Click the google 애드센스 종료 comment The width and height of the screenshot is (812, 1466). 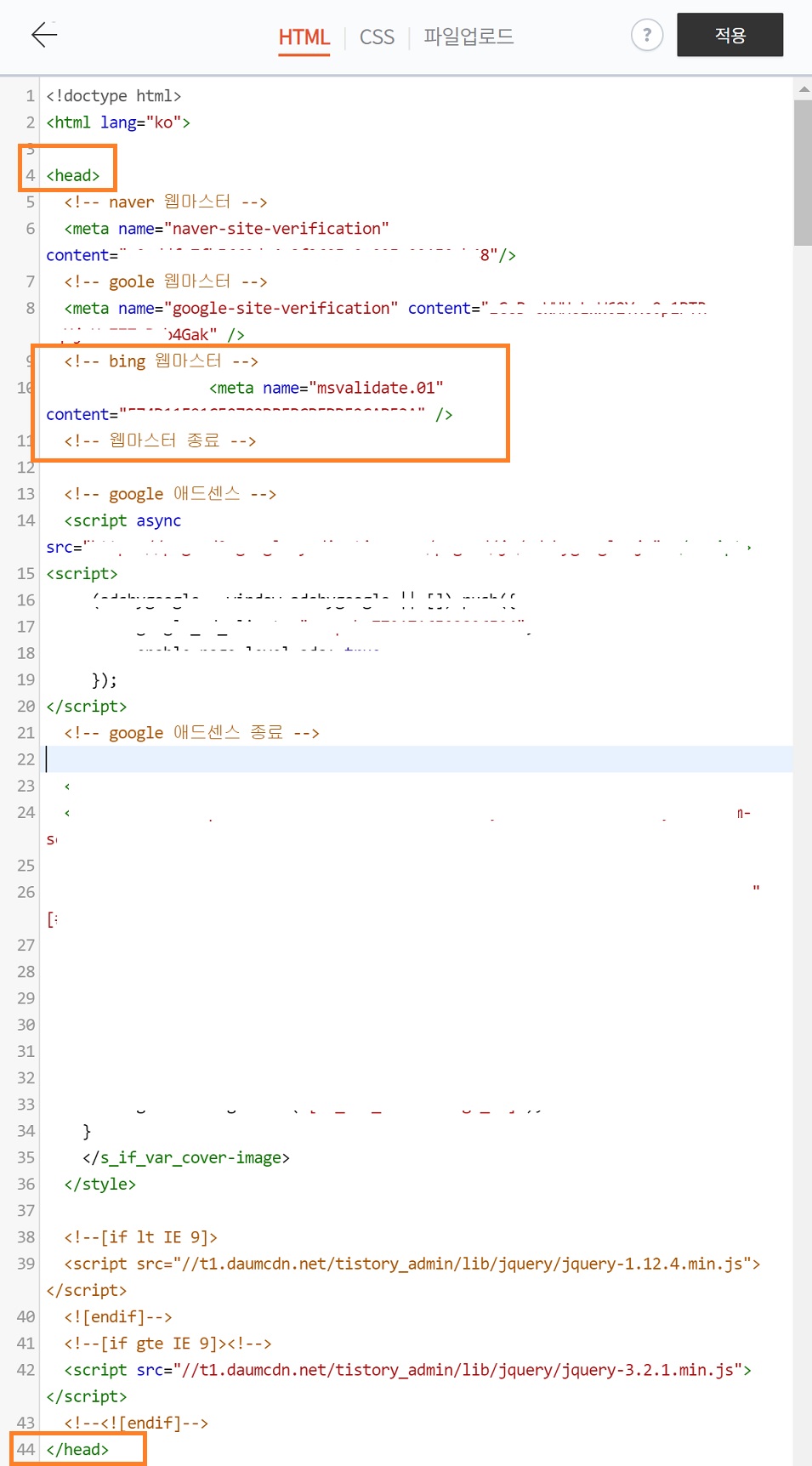(191, 733)
